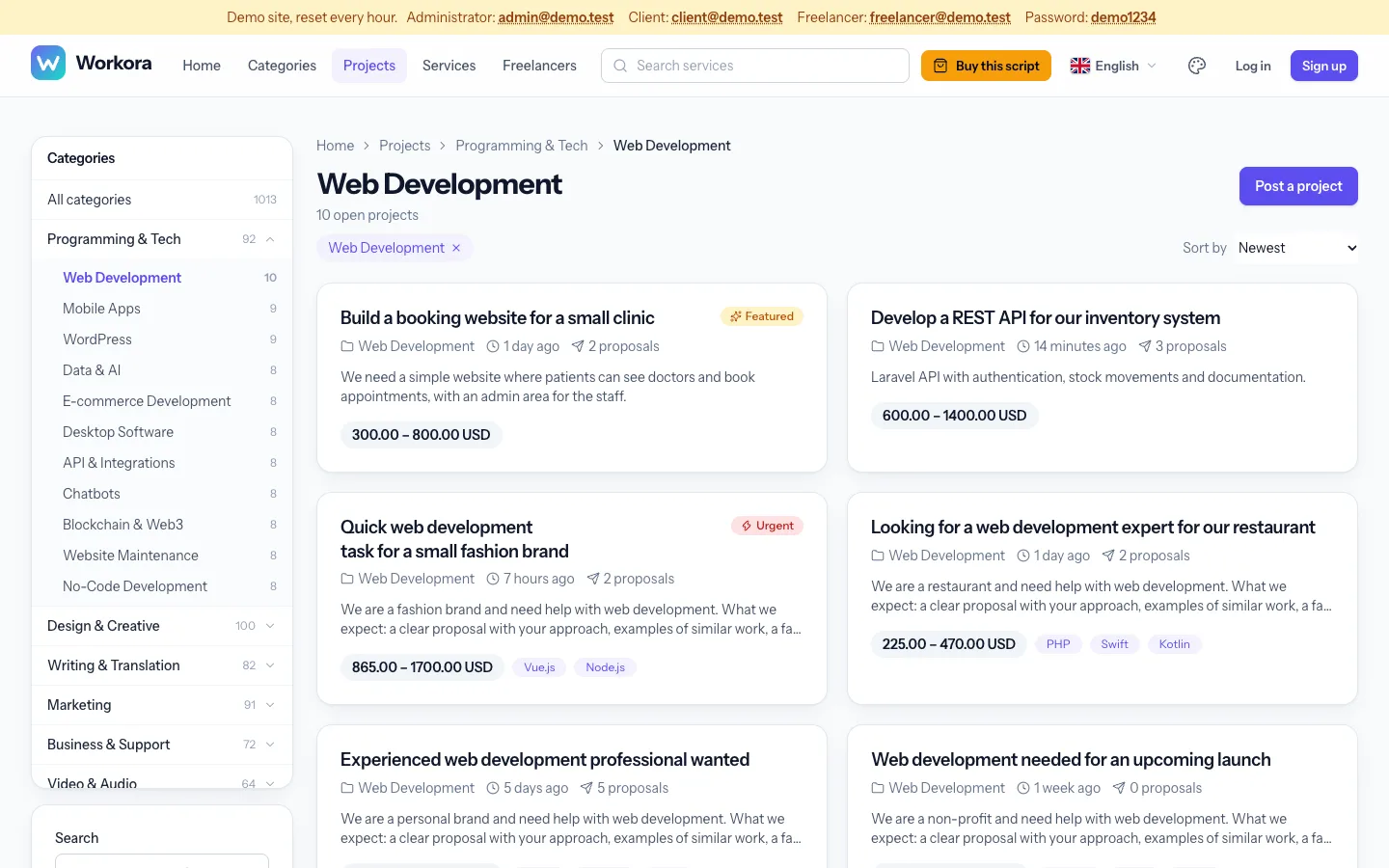Click the Post a project button

(1298, 186)
